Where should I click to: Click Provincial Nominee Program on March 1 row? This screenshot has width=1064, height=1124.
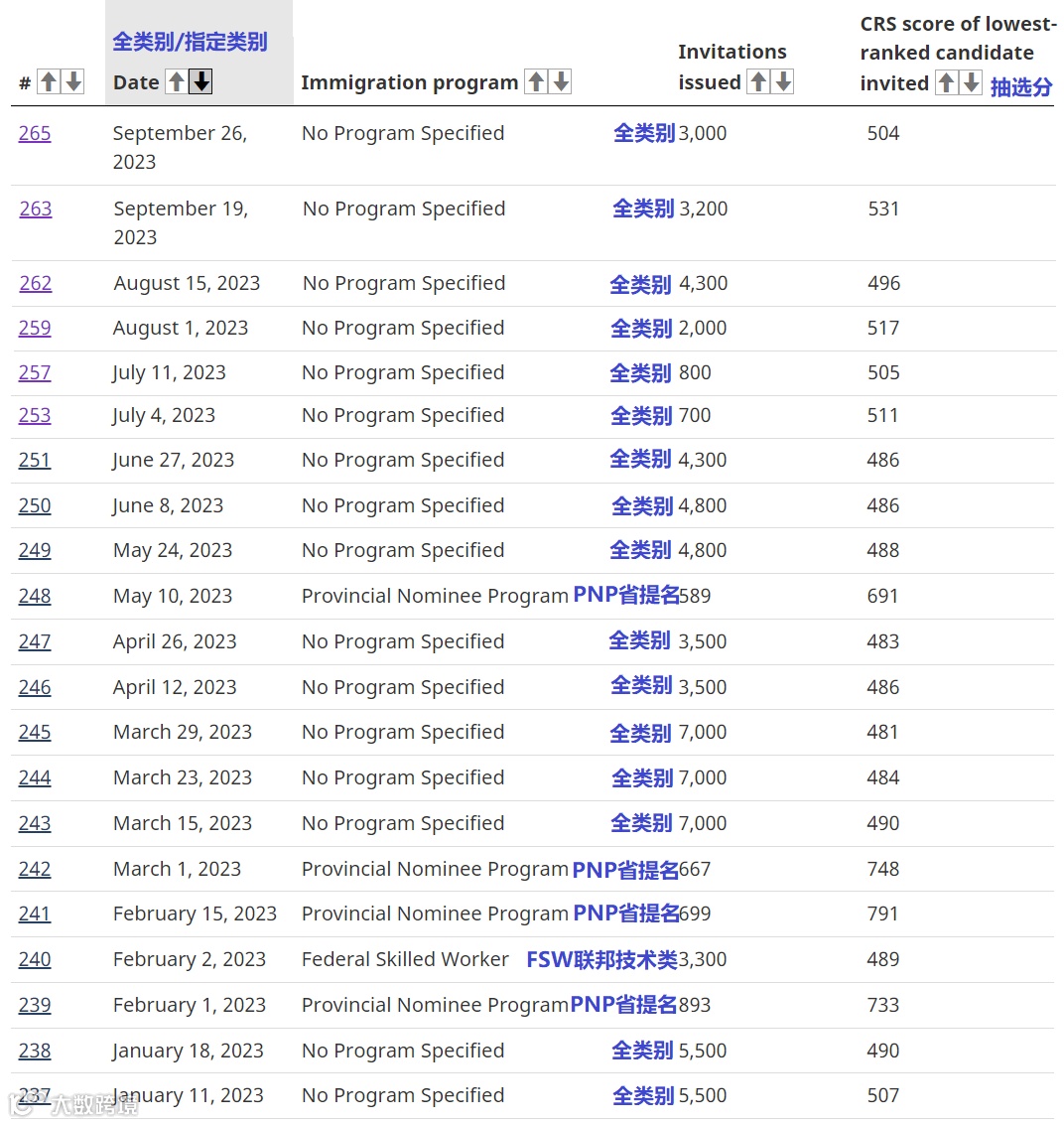click(x=435, y=870)
